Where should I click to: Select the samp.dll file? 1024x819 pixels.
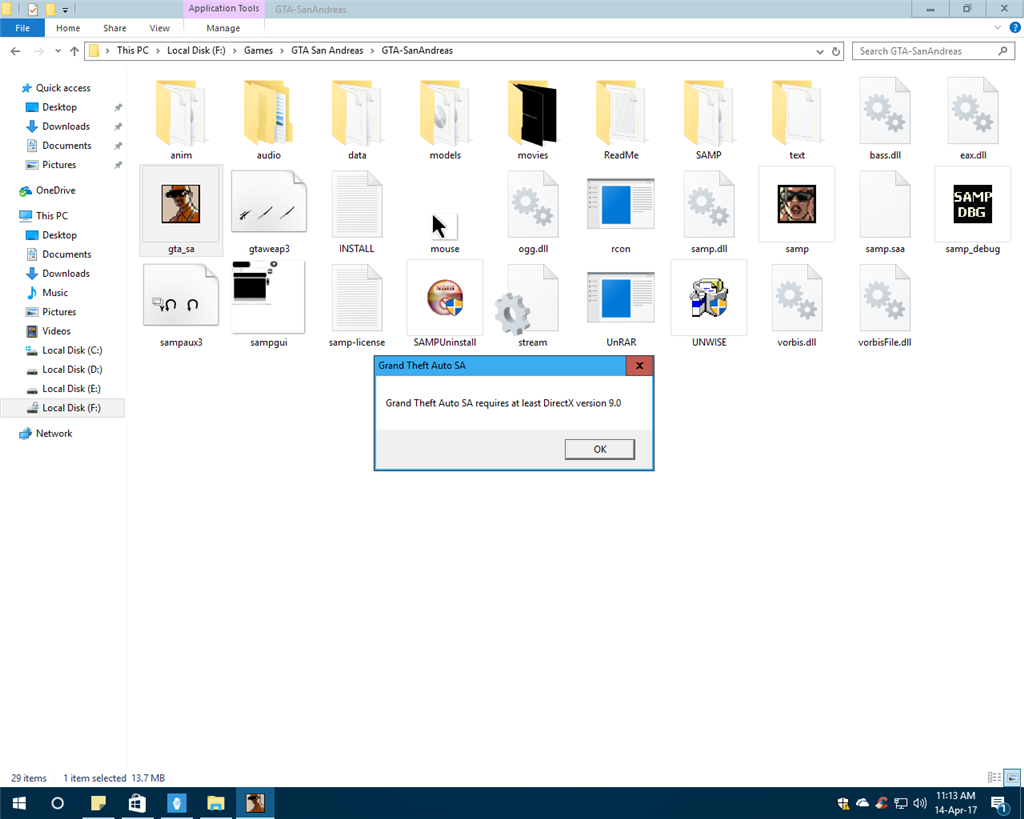[709, 204]
